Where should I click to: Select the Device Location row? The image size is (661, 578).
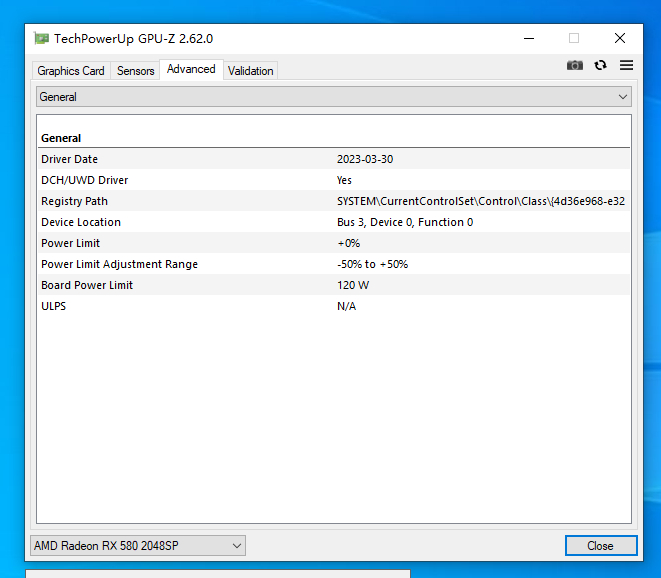334,222
